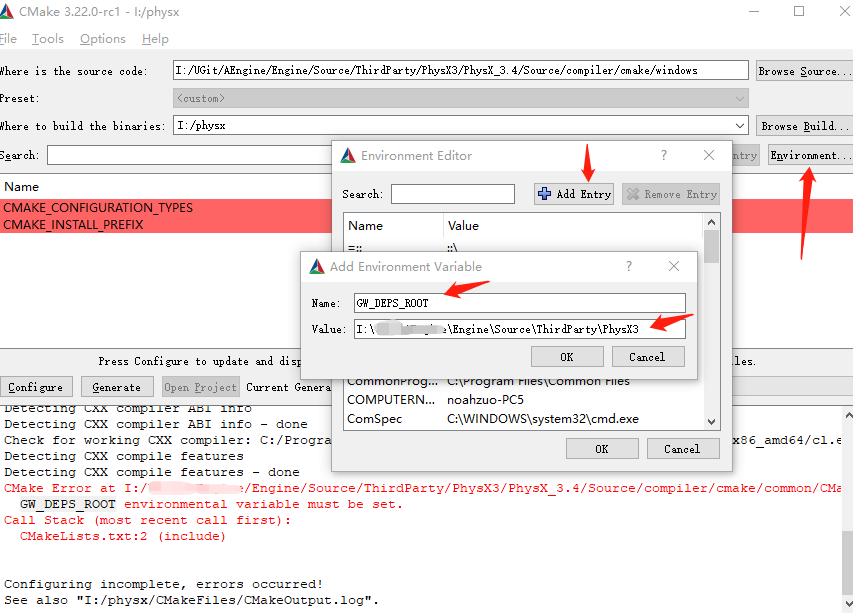Image resolution: width=853 pixels, height=613 pixels.
Task: Click CMake logo in Add Environment Variable title
Action: coord(317,267)
